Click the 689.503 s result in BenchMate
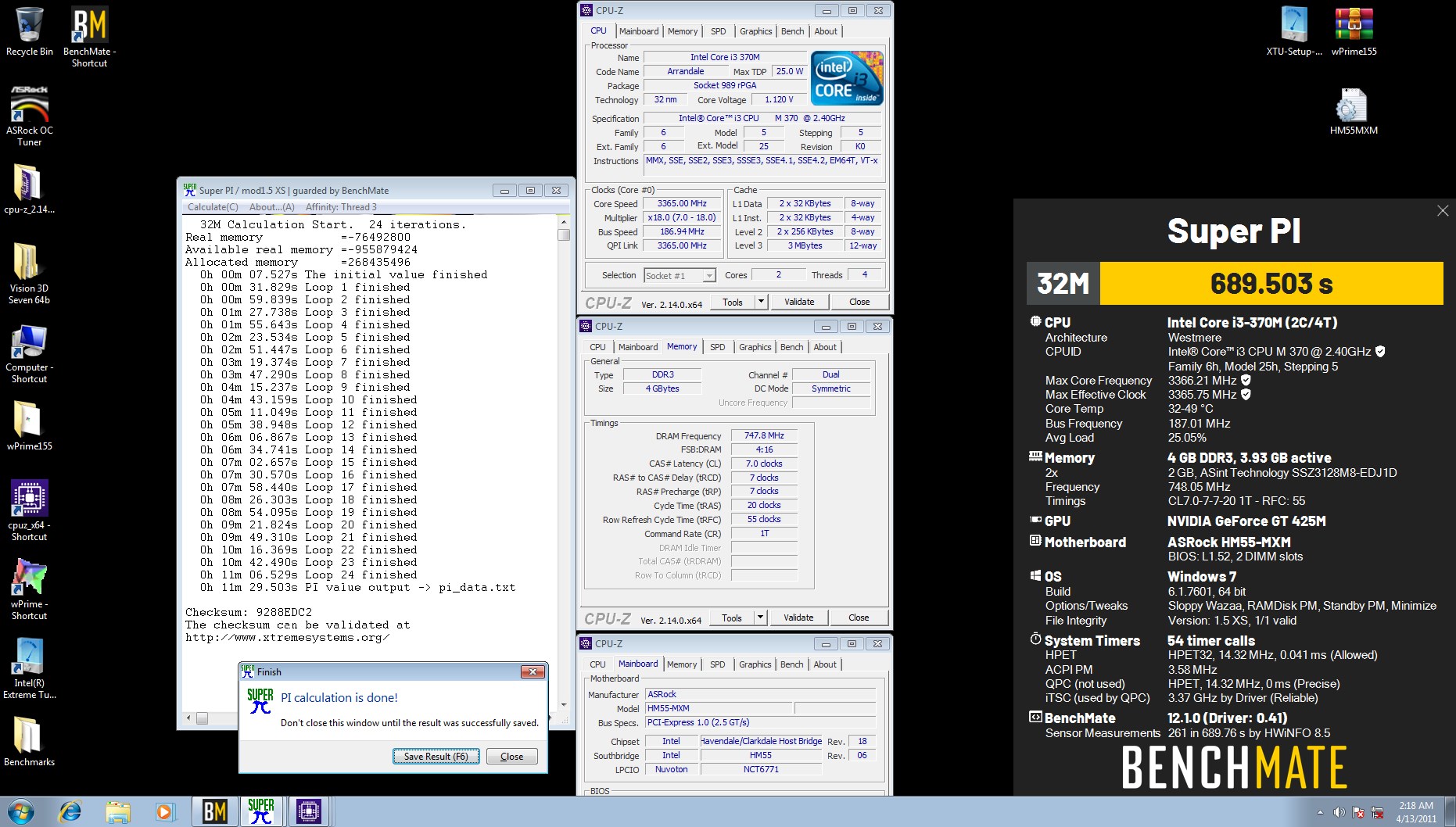This screenshot has width=1456, height=827. tap(1271, 283)
